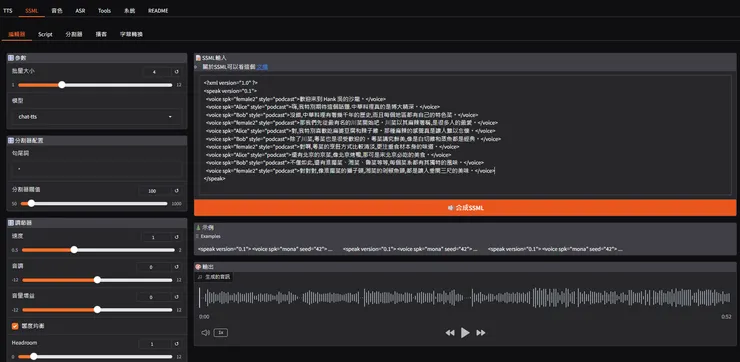
Task: Seek within the generated audio waveform
Action: tap(465, 297)
